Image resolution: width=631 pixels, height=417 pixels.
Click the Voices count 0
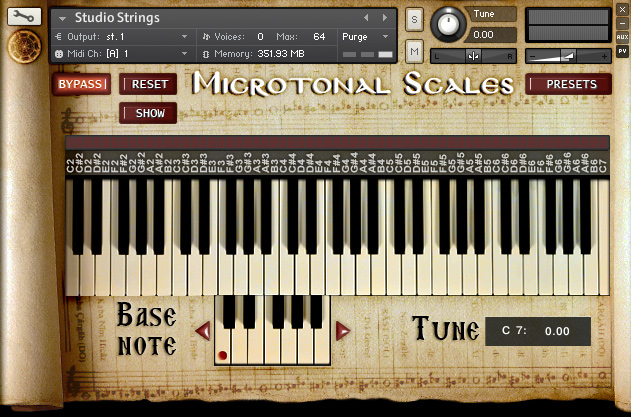click(x=260, y=37)
